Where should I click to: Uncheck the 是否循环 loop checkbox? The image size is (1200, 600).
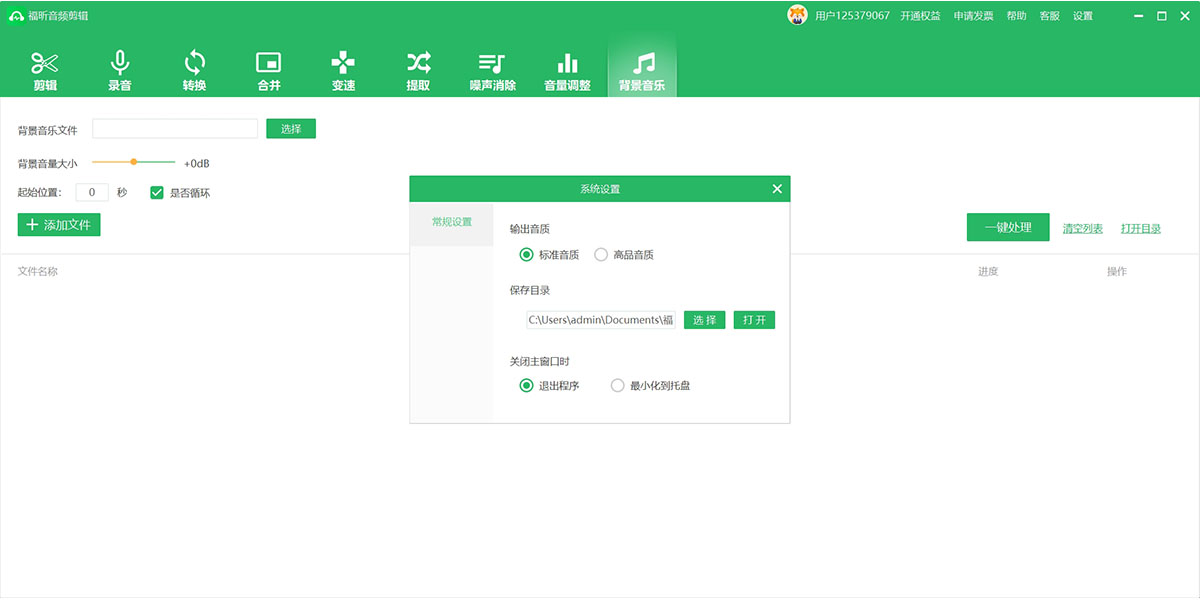pyautogui.click(x=157, y=192)
